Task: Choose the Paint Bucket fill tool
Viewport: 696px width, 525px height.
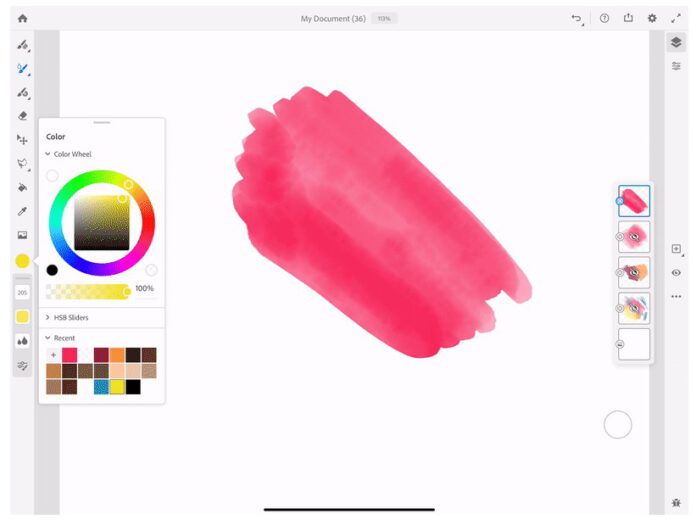Action: 22,187
